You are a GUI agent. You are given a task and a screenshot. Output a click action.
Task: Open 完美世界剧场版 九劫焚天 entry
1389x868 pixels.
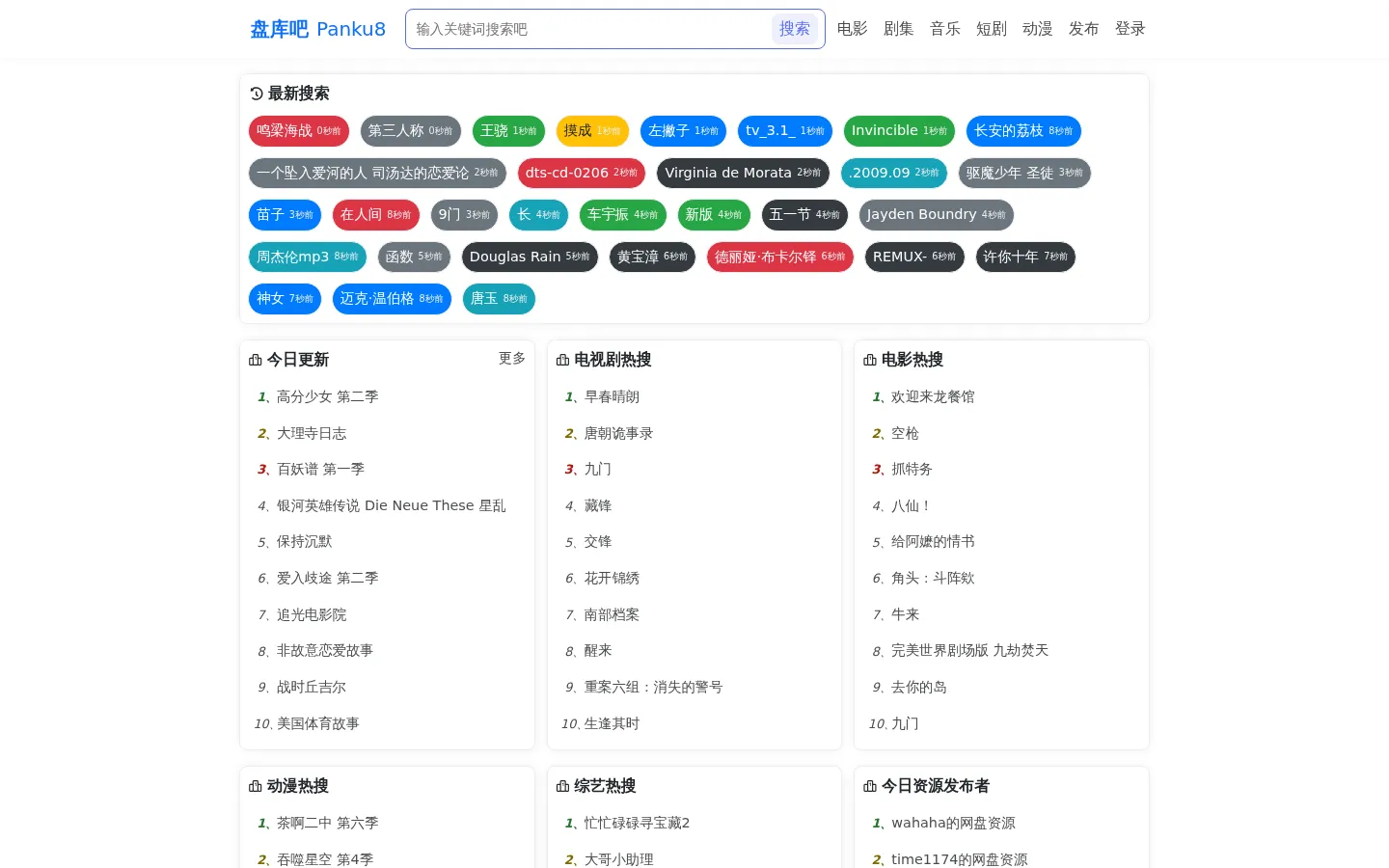coord(969,651)
